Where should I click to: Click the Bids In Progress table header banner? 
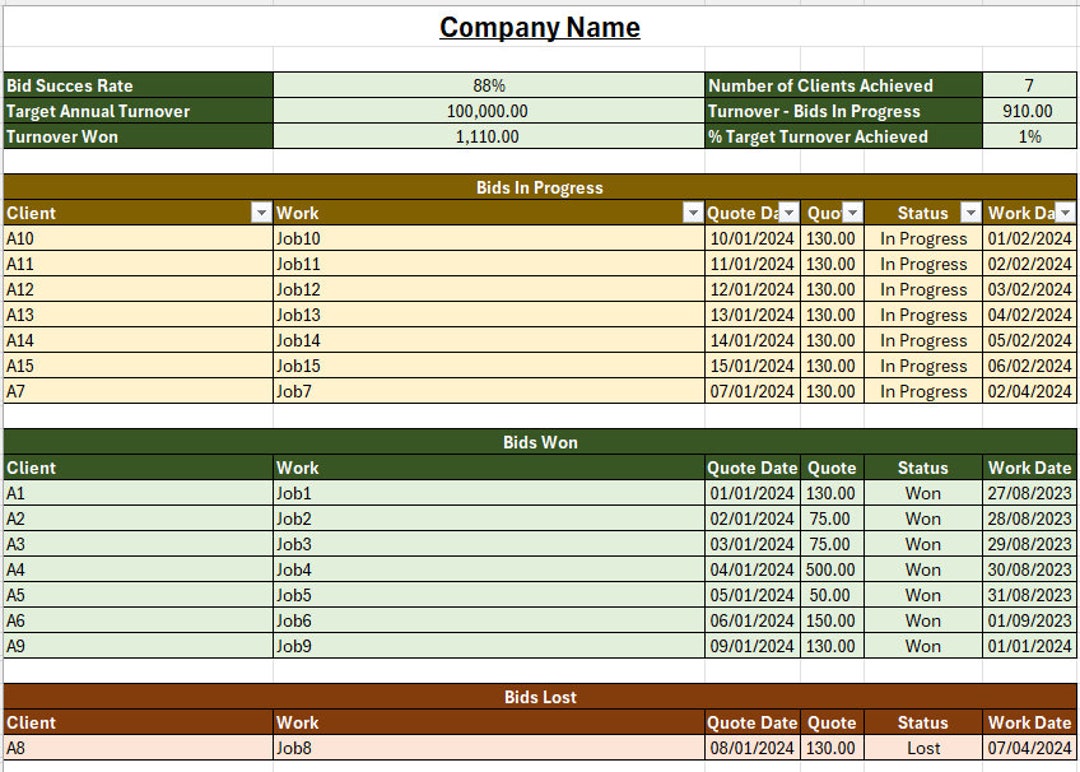pyautogui.click(x=539, y=187)
